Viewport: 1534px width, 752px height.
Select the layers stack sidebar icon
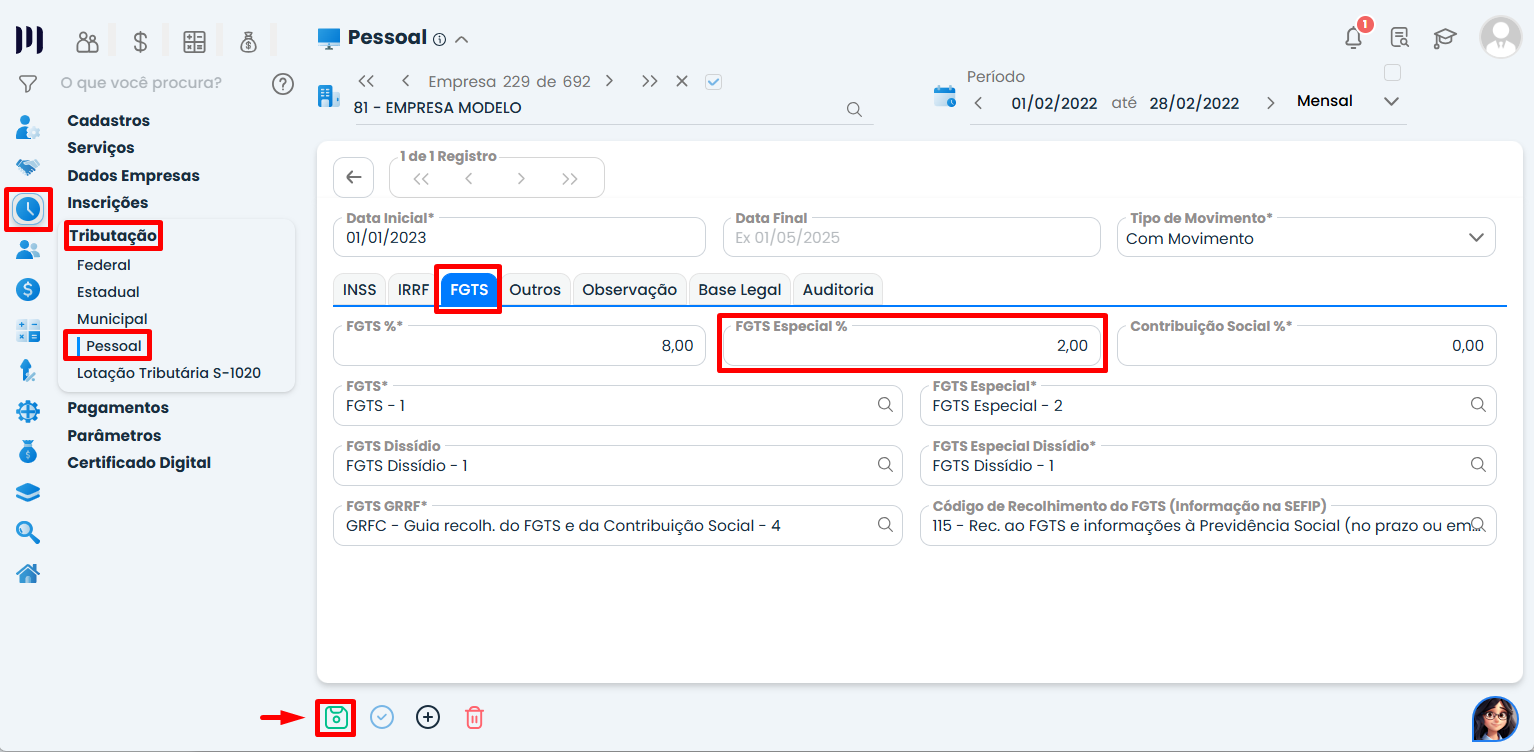[28, 492]
